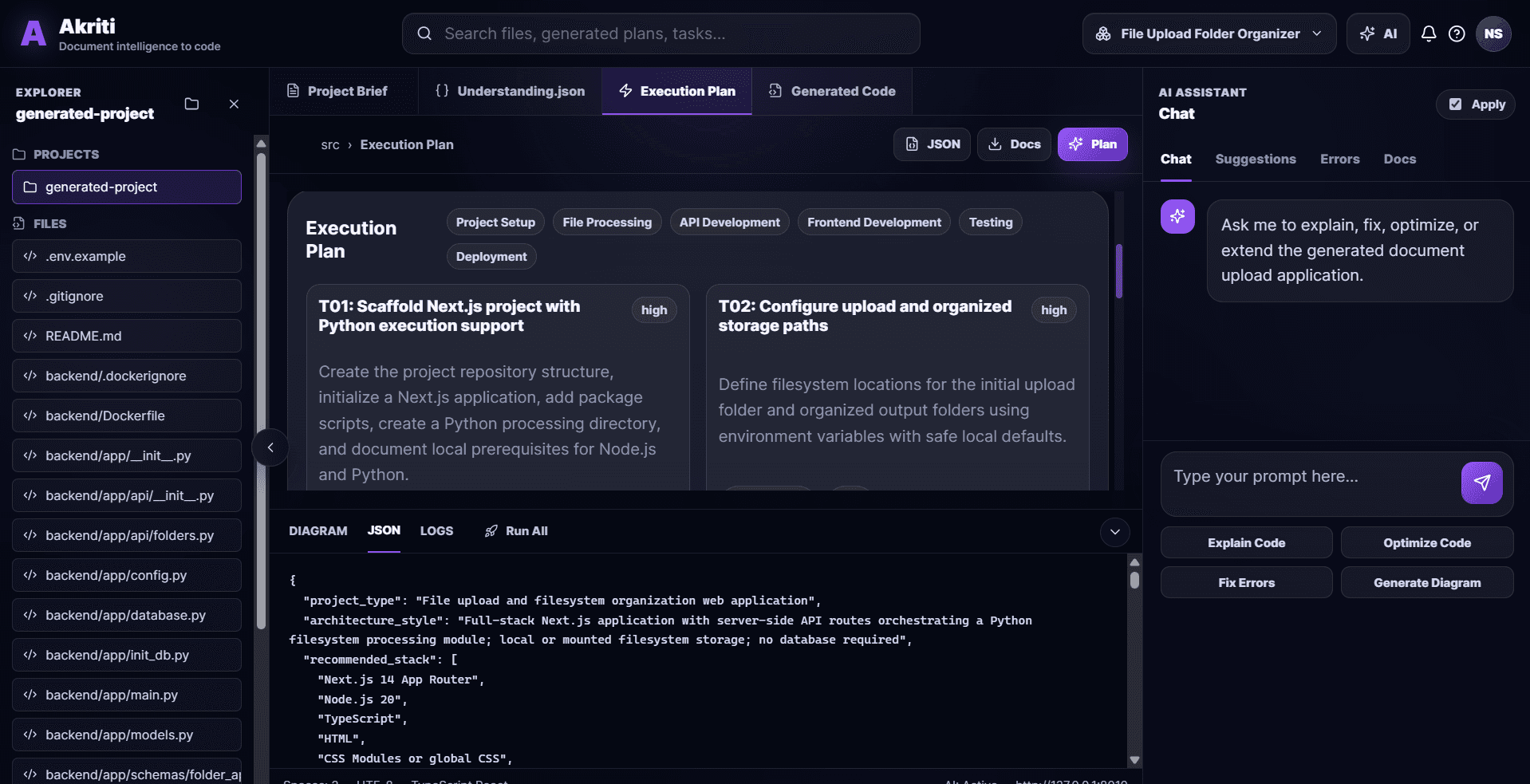Select the JSON panel tab

[x=384, y=530]
